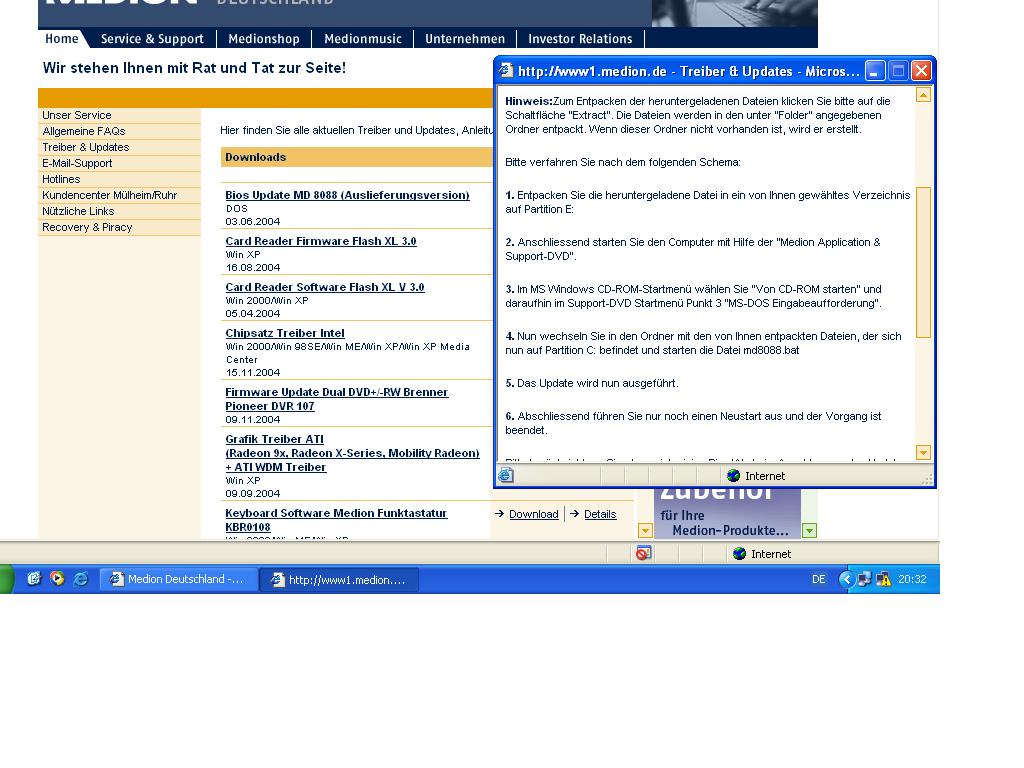Click the Downloads section header
1024x768 pixels.
click(x=356, y=157)
